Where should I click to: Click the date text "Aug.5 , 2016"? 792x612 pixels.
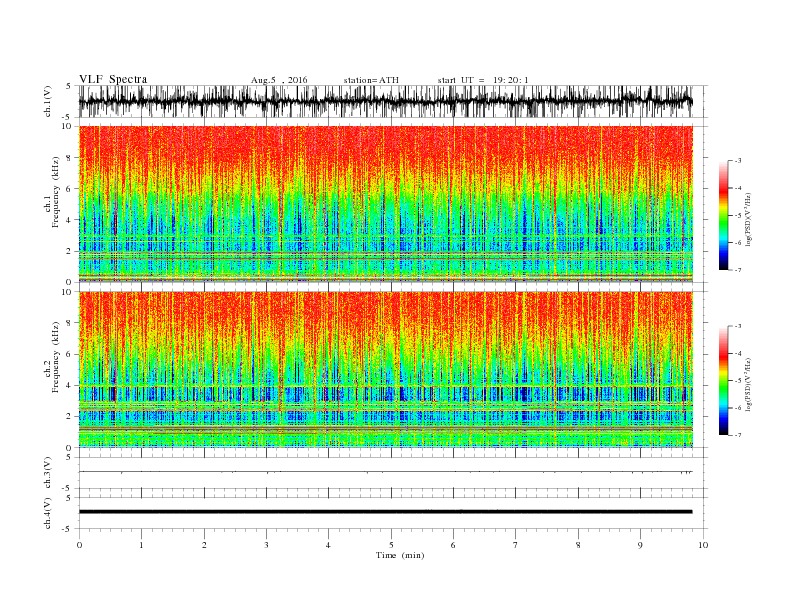[279, 80]
